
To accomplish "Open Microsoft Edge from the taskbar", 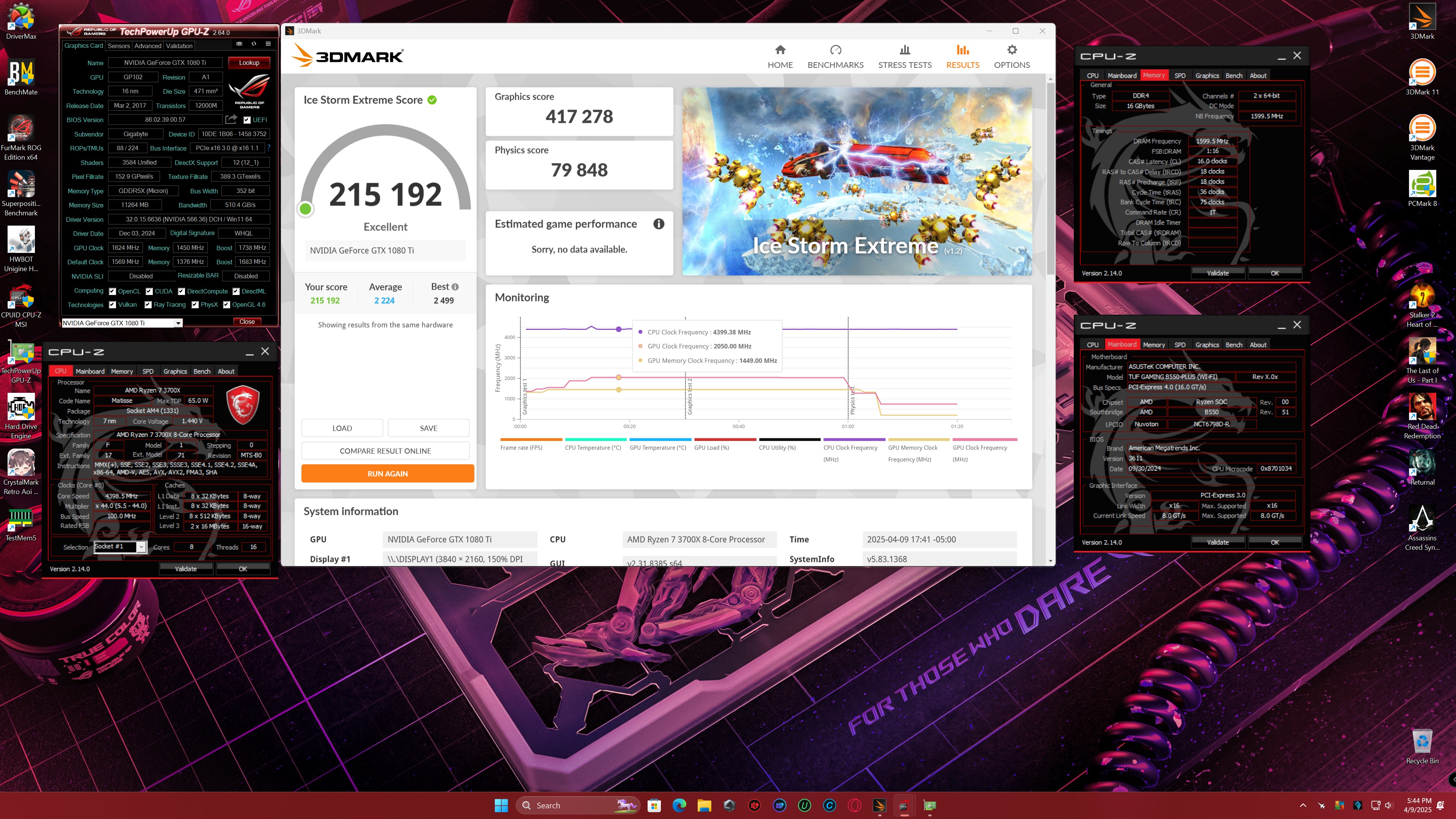I will [x=679, y=805].
